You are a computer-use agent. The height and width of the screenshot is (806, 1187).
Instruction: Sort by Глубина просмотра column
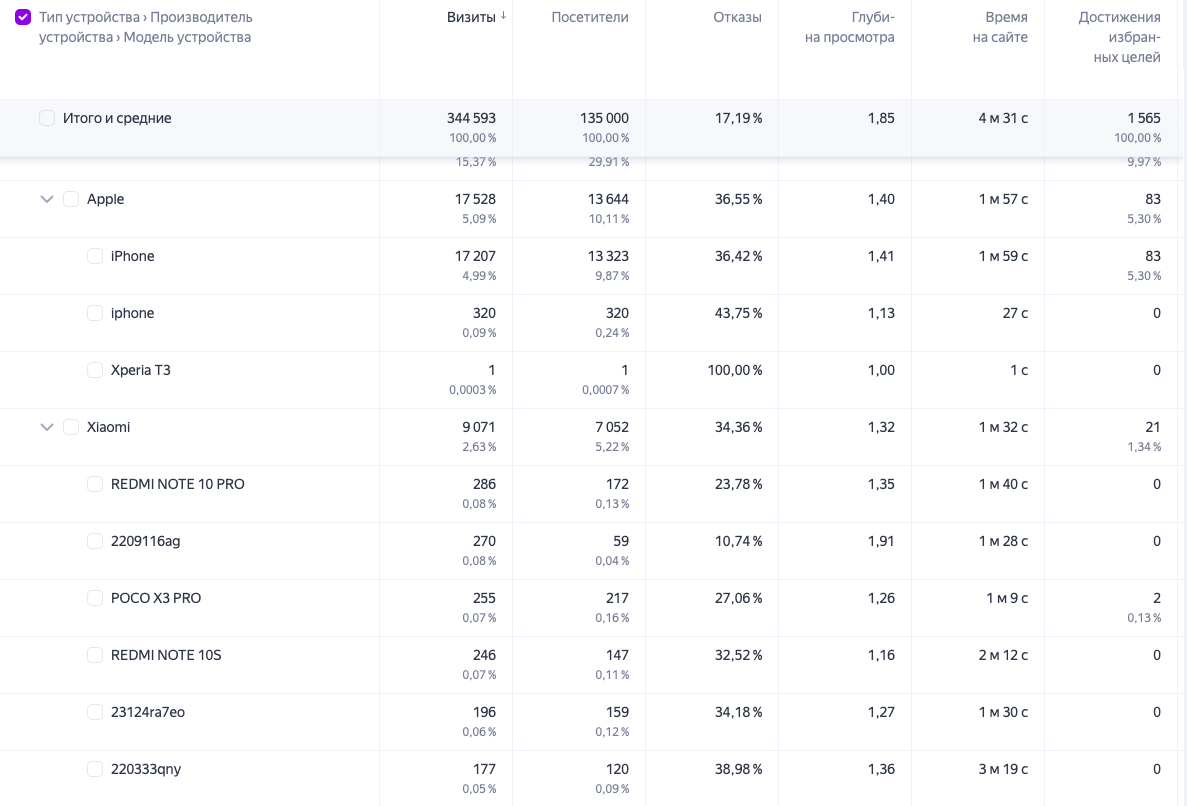click(x=849, y=27)
